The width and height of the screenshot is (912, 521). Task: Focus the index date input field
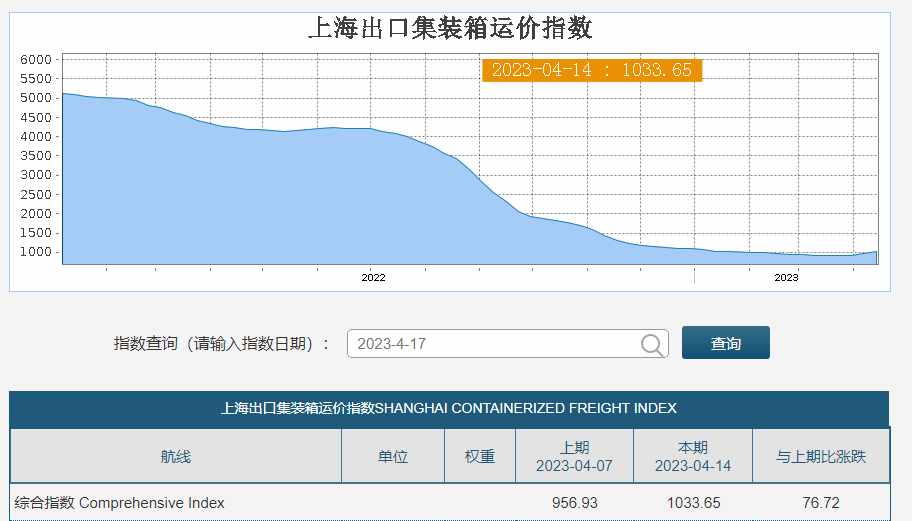507,344
